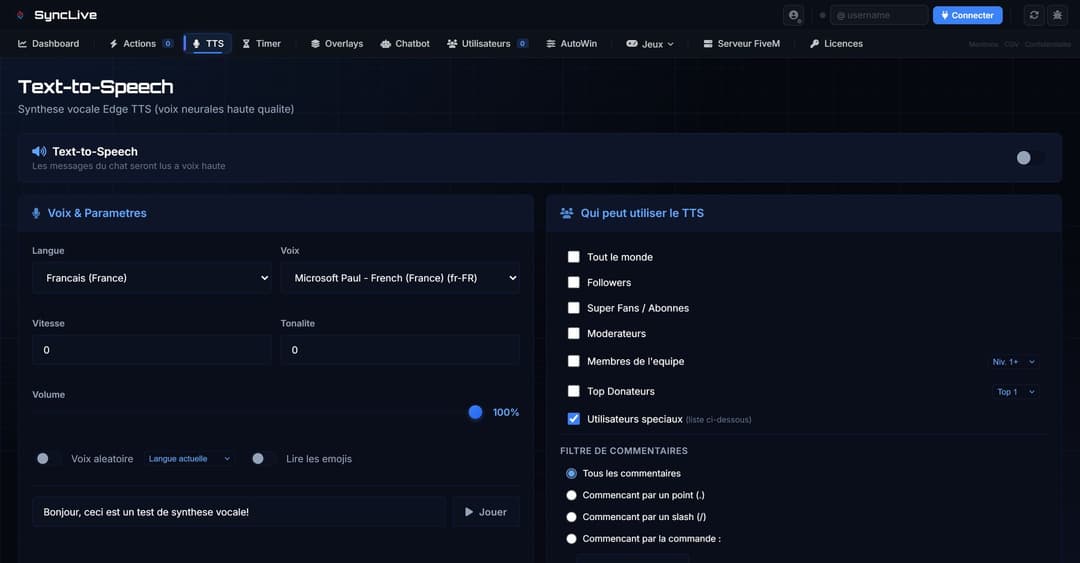Enable the main Text-to-Speech switch
Screen dimensions: 1080x563
click(1029, 158)
